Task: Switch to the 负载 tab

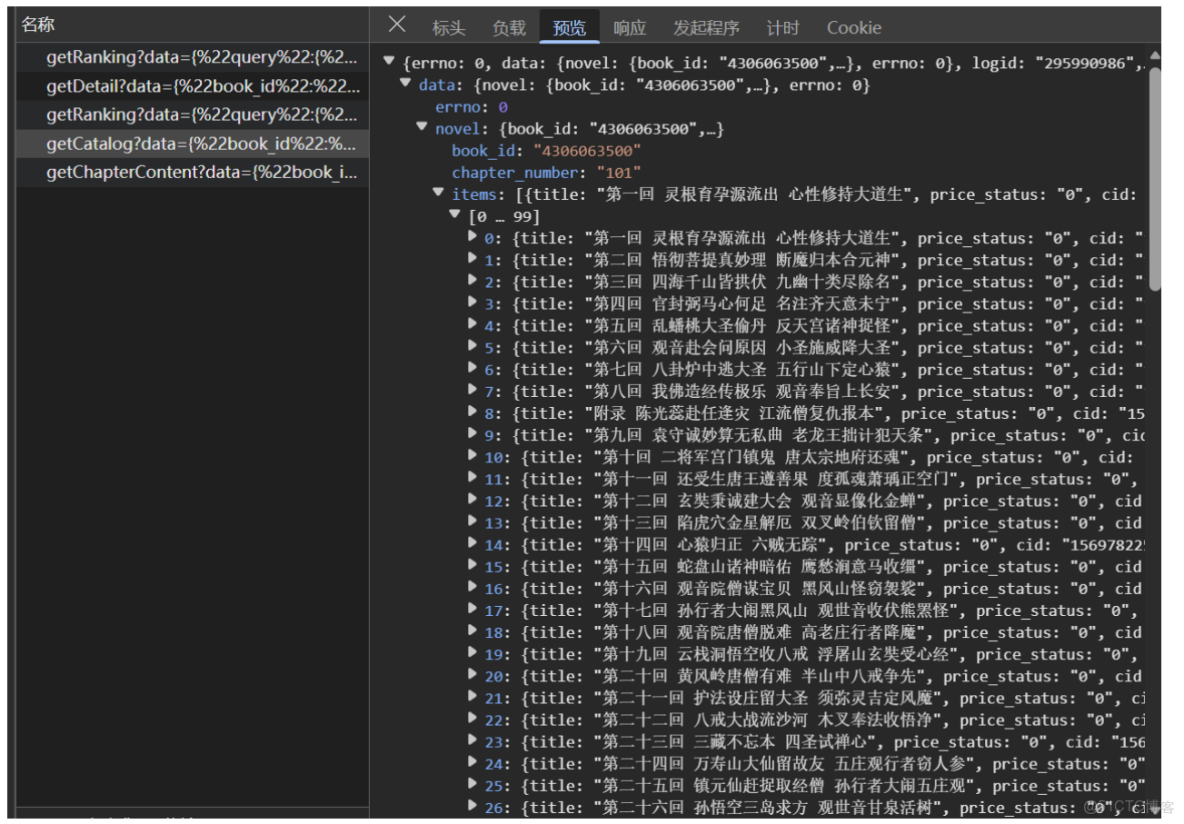Action: [x=508, y=27]
